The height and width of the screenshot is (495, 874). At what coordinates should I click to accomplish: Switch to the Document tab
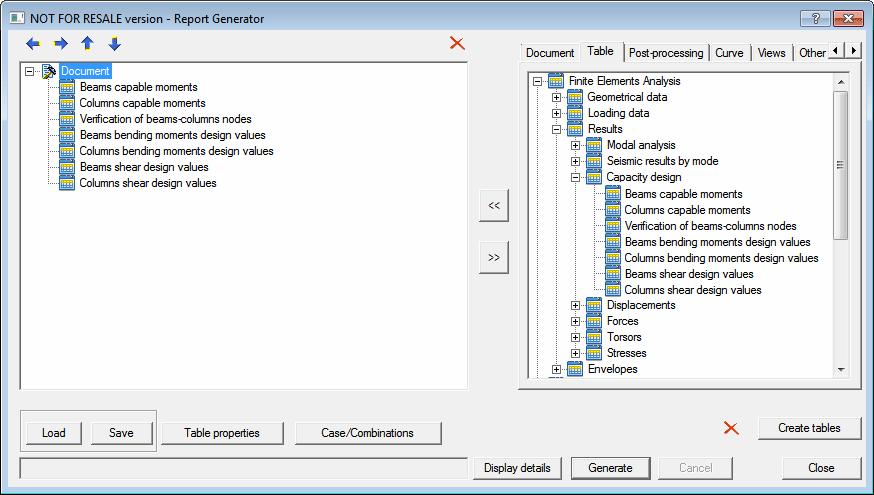click(550, 53)
